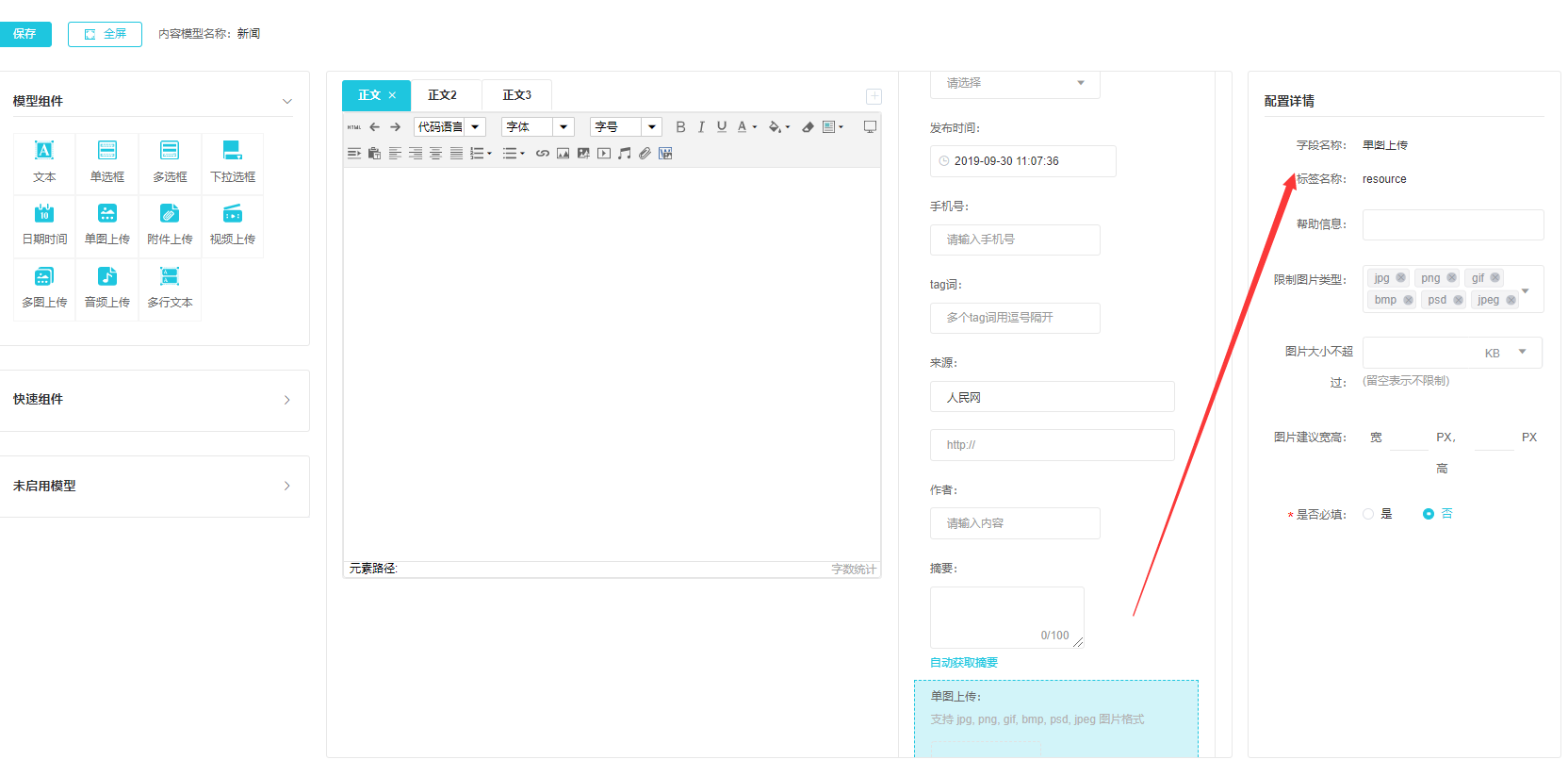This screenshot has height=760, width=1568.
Task: Add the 多图上传 multi-image component
Action: tap(44, 289)
